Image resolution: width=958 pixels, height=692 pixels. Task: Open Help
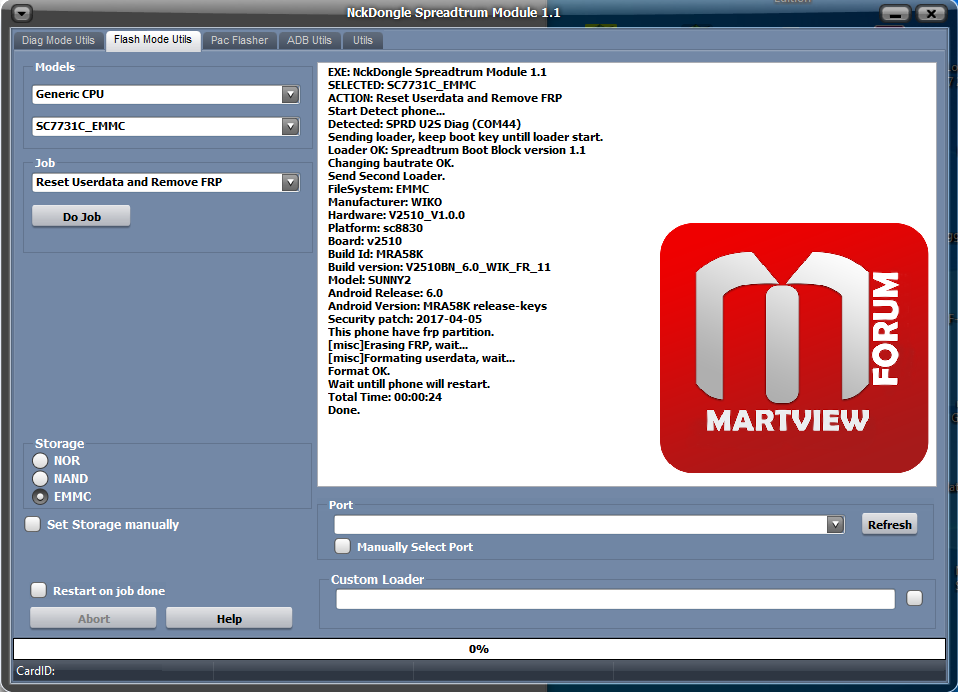click(229, 619)
